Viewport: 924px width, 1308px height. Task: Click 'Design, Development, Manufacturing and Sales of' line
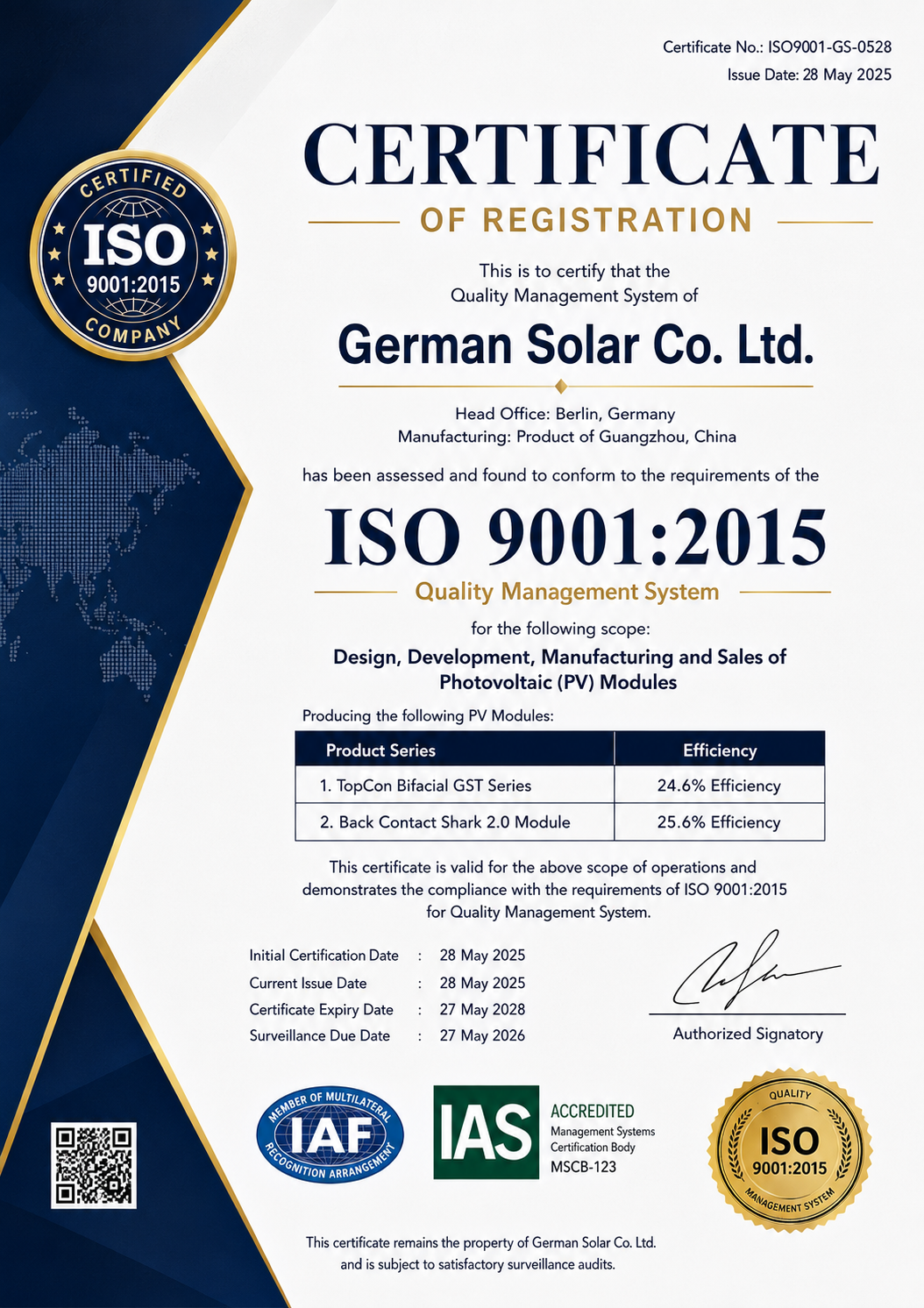559,657
